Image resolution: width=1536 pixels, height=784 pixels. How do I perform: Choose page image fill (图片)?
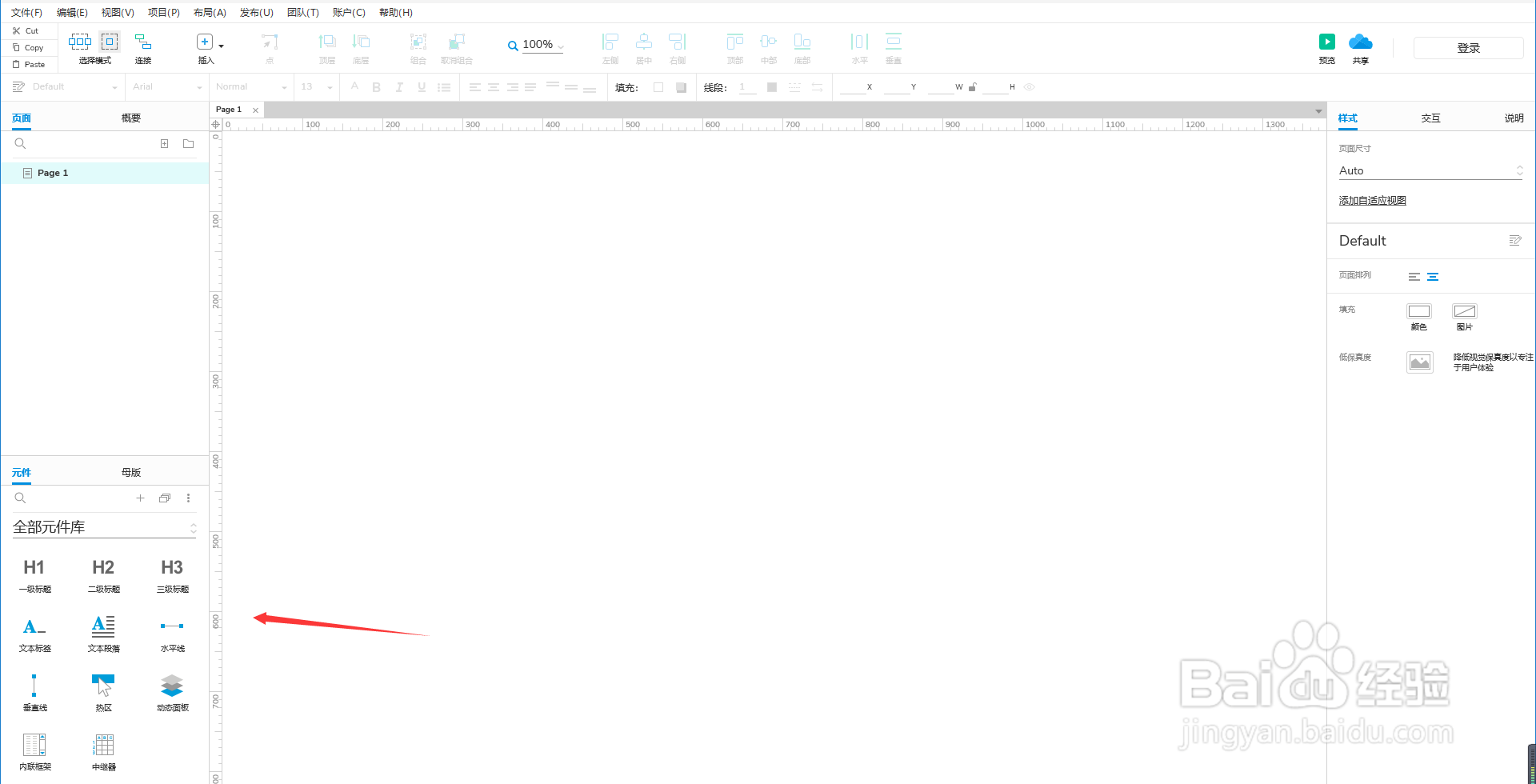pyautogui.click(x=1465, y=311)
